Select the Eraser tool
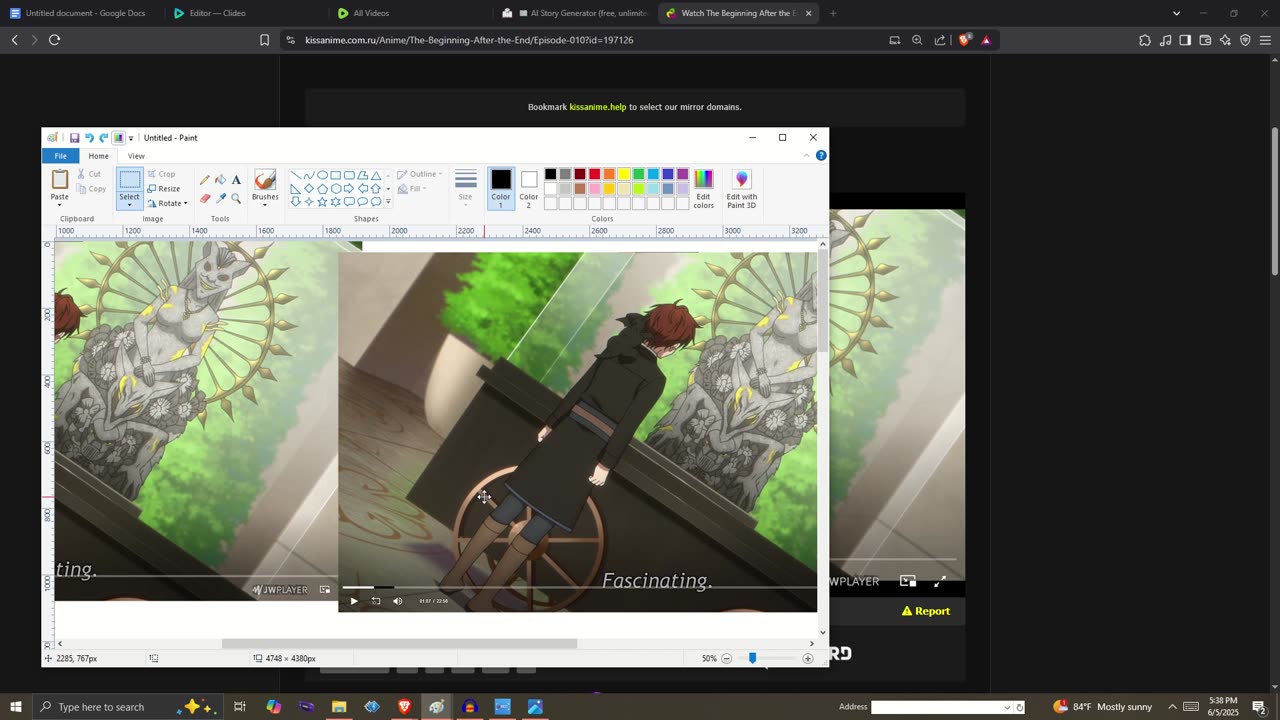The image size is (1280, 720). pos(205,198)
